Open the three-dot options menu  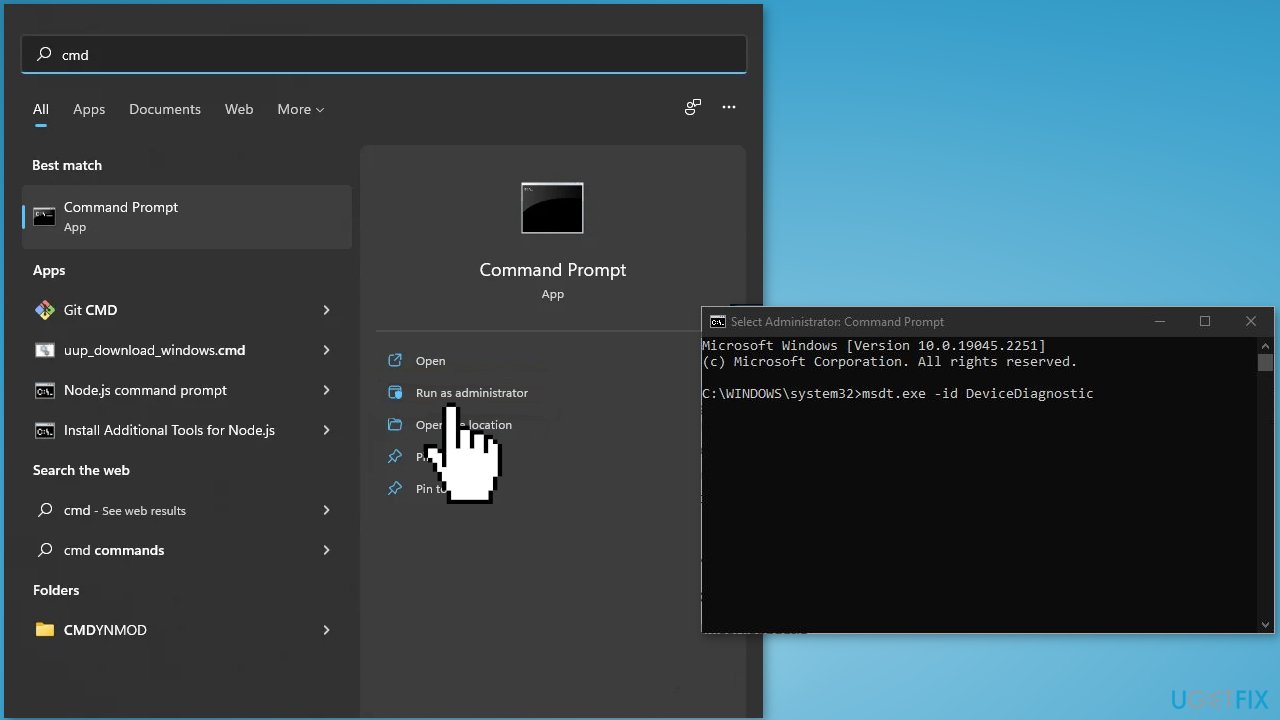point(729,107)
